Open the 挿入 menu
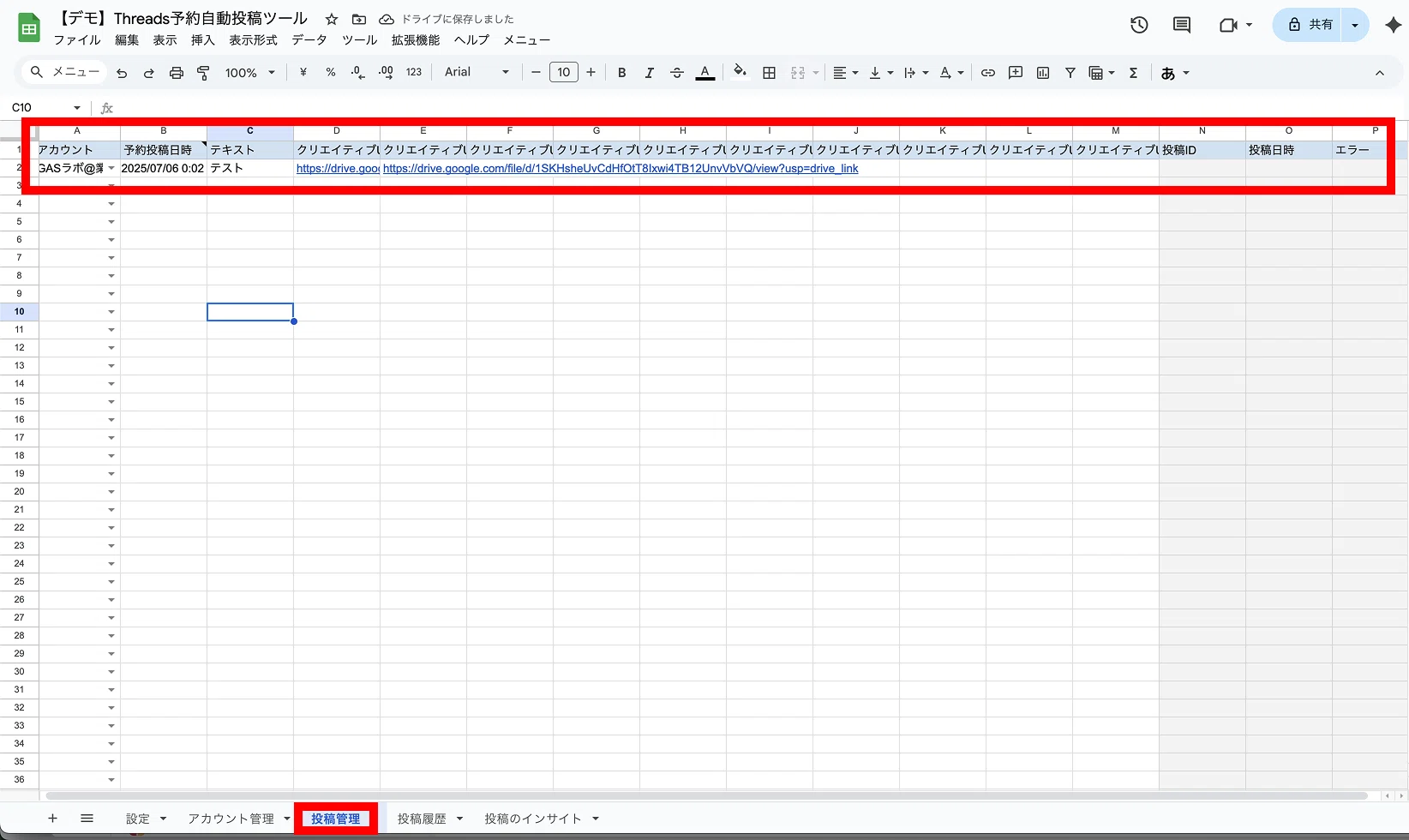Viewport: 1409px width, 840px height. (x=203, y=40)
